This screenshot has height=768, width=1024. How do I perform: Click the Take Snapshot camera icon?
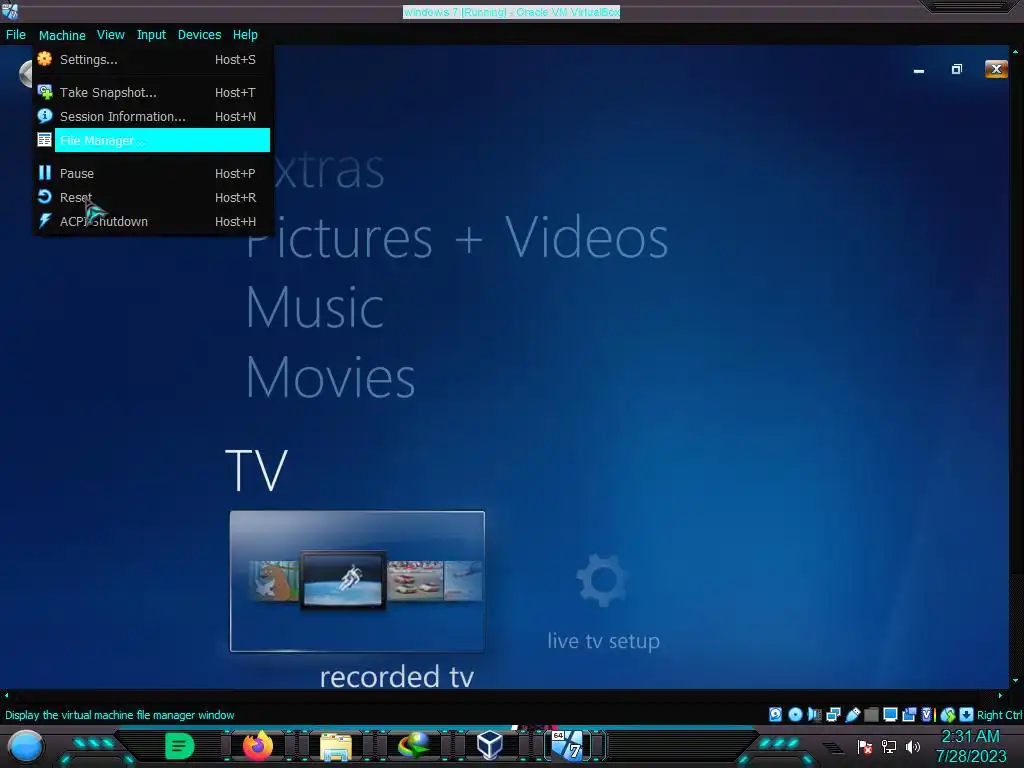44,92
